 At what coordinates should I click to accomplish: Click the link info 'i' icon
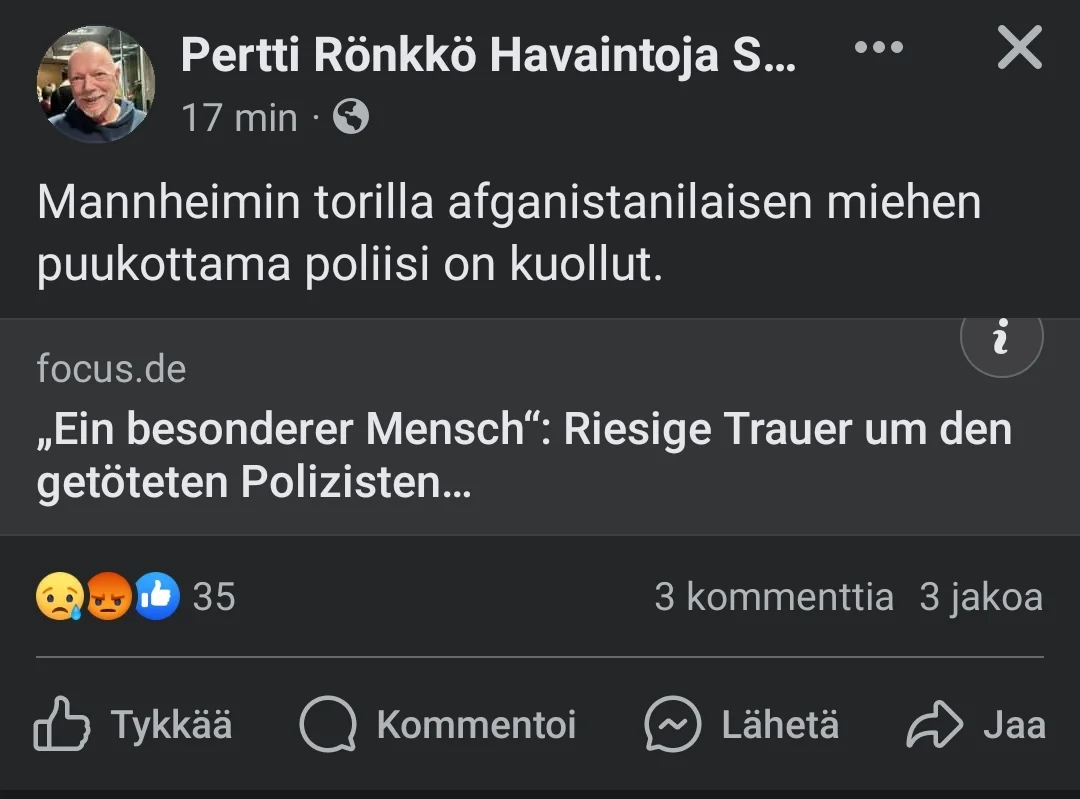click(x=1001, y=339)
